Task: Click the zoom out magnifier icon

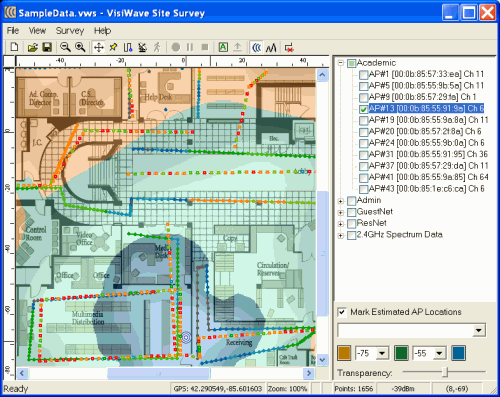Action: (65, 47)
